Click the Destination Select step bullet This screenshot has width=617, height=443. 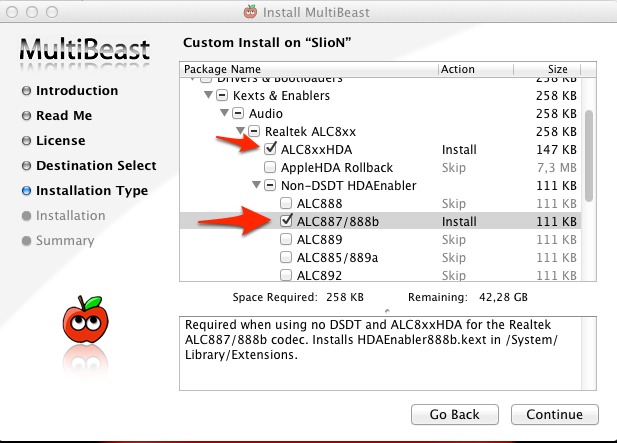click(26, 166)
